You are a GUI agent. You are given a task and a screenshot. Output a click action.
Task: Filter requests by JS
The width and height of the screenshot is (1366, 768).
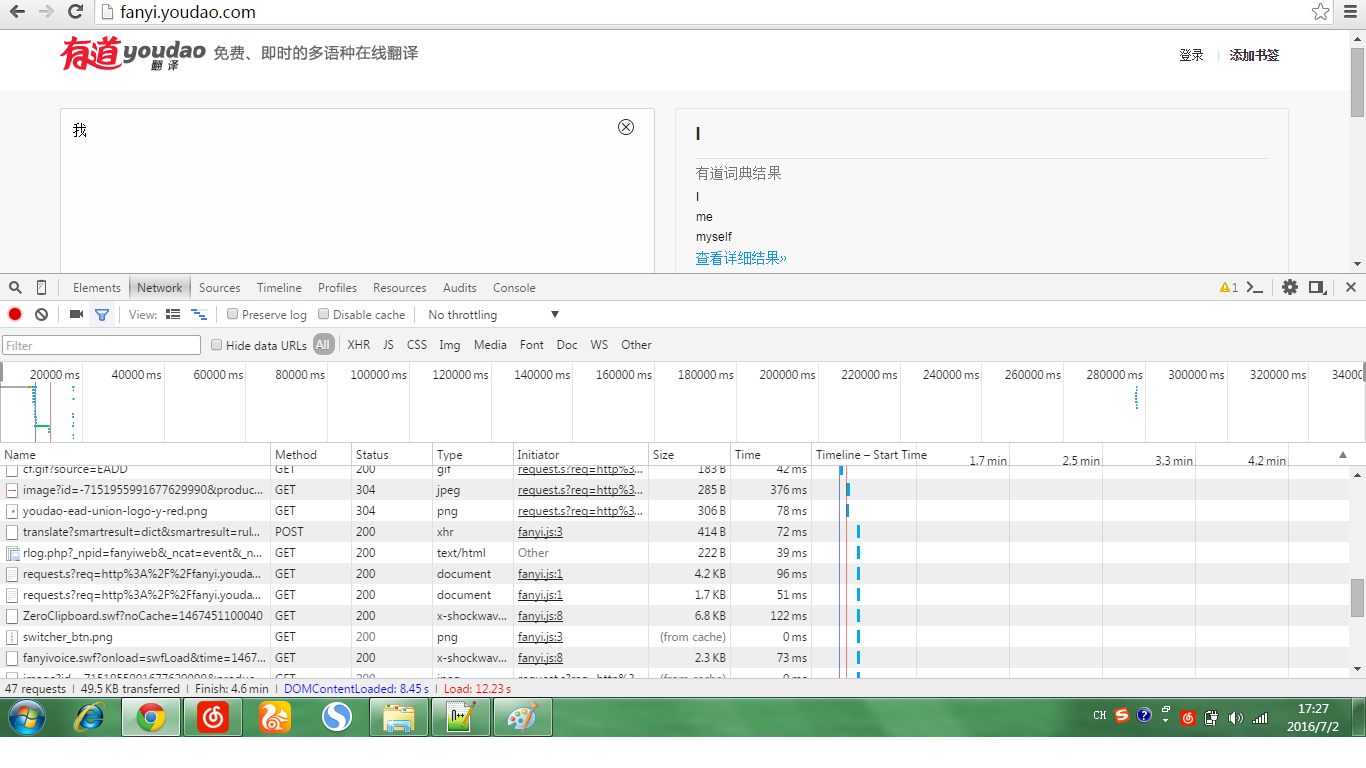point(388,345)
